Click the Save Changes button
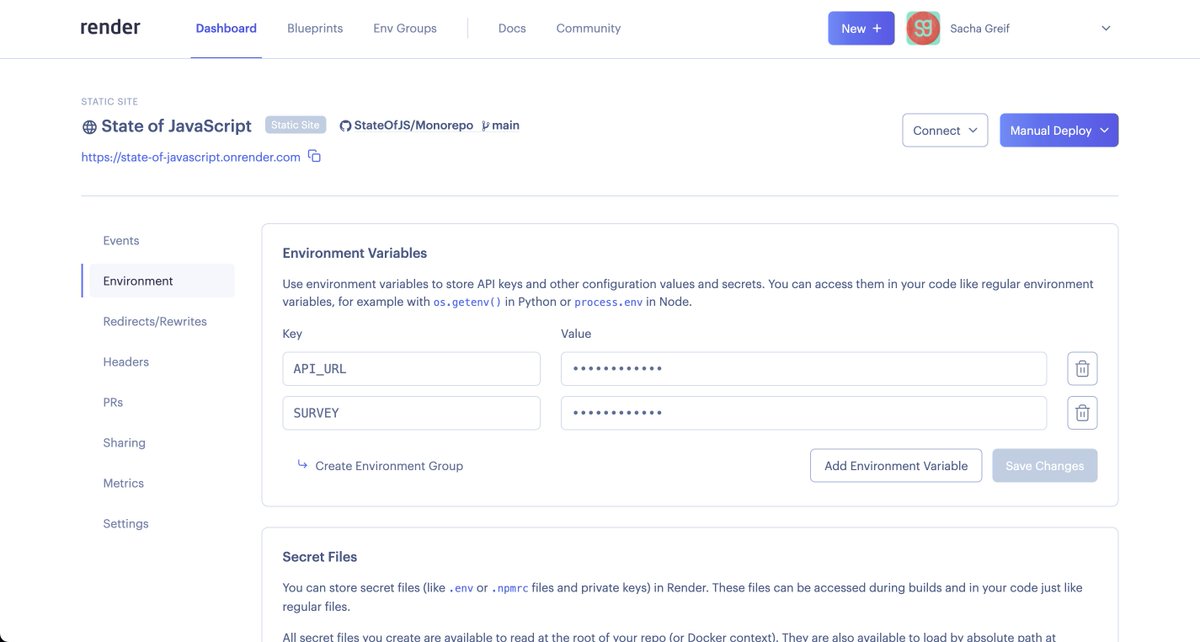 (1045, 466)
